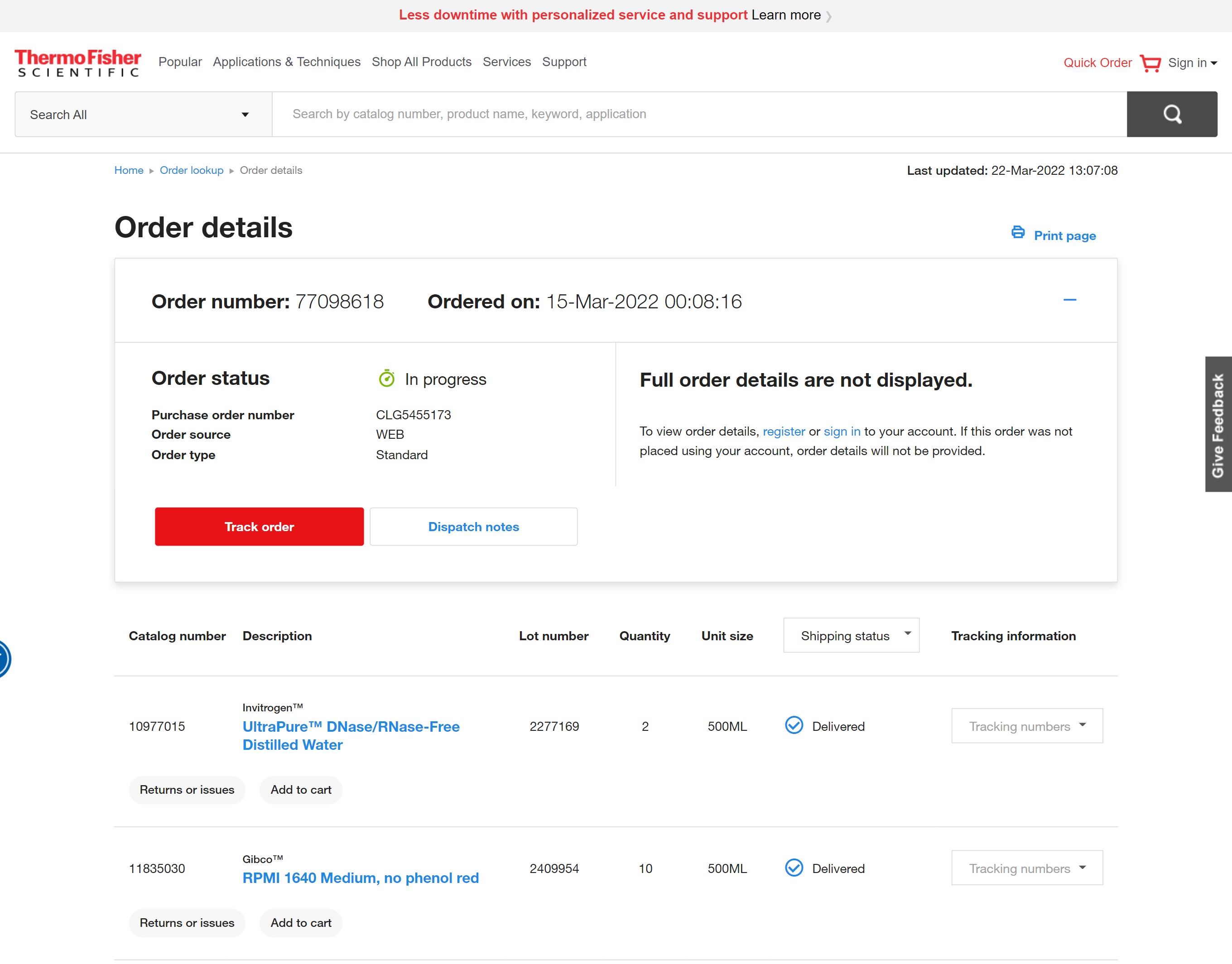This screenshot has width=1232, height=964.
Task: Open the blue chat widget at left edge
Action: tap(4, 659)
